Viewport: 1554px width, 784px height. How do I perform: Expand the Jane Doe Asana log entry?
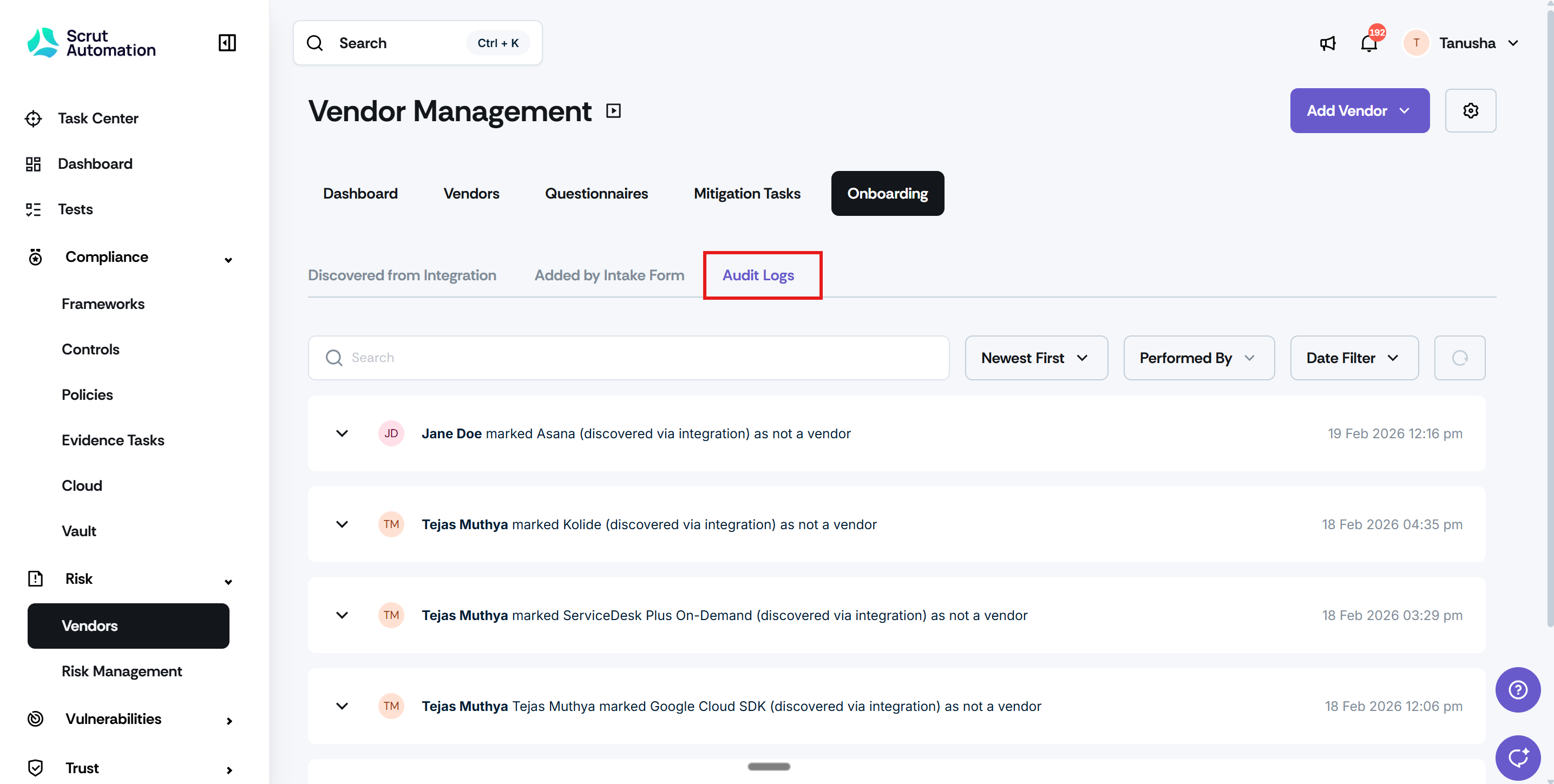pos(342,433)
